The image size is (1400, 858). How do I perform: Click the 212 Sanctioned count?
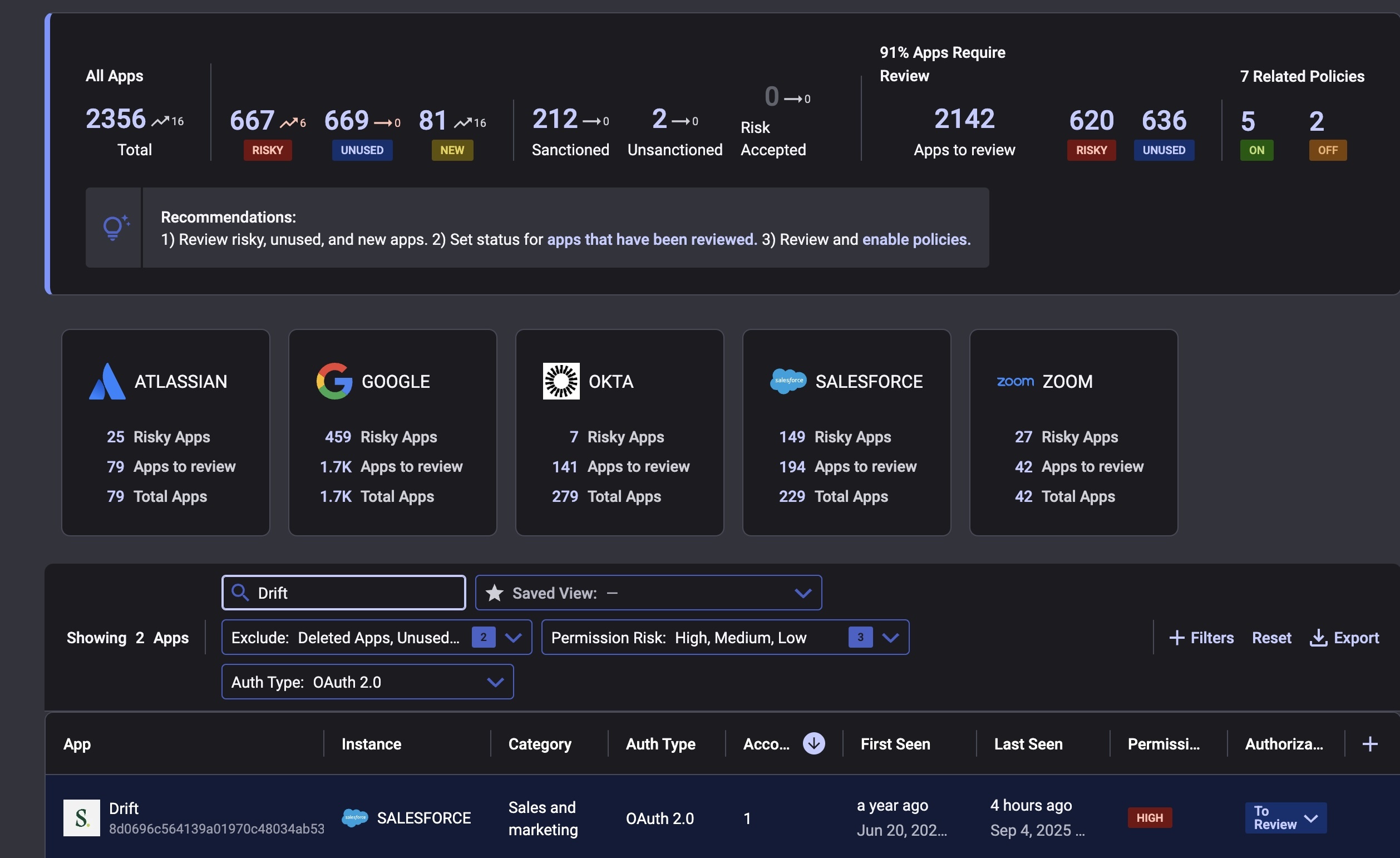pyautogui.click(x=555, y=119)
